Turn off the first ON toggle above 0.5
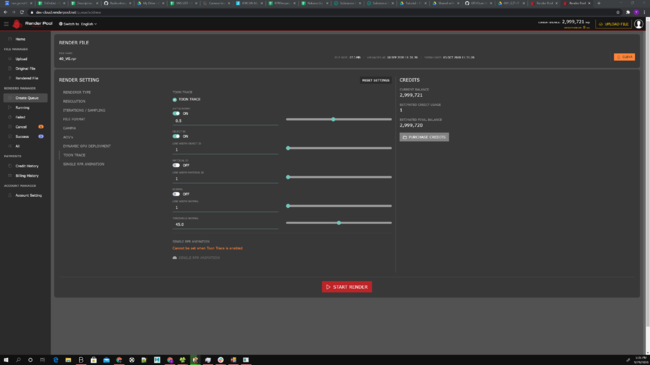This screenshot has height=365, width=650. [x=176, y=113]
